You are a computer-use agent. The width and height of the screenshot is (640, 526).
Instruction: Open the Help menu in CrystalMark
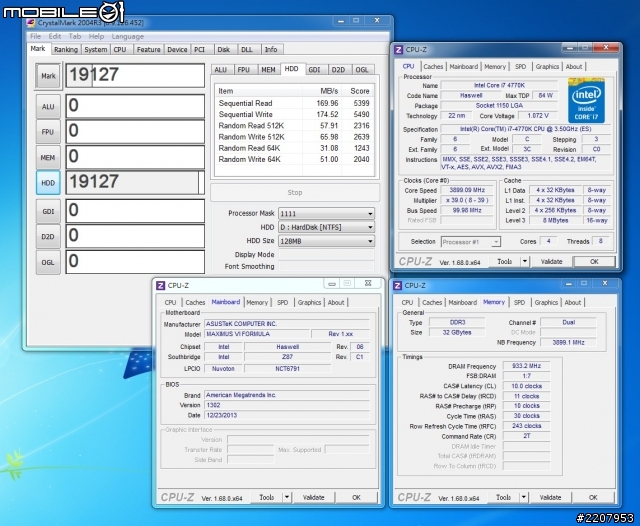pyautogui.click(x=96, y=36)
